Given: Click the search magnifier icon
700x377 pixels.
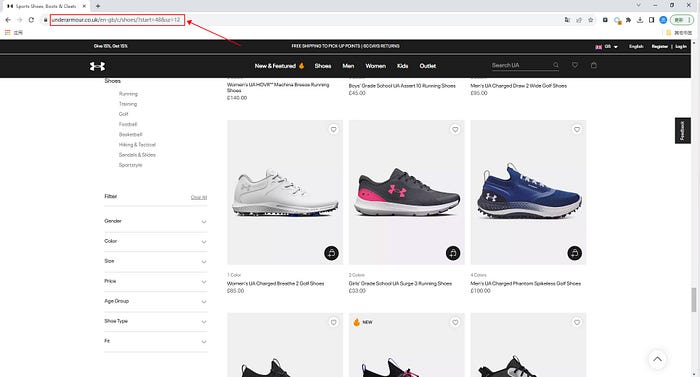Looking at the screenshot, I should pyautogui.click(x=556, y=65).
